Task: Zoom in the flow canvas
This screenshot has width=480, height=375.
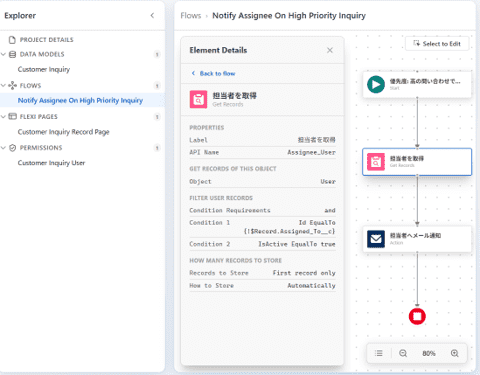Action: pos(455,353)
